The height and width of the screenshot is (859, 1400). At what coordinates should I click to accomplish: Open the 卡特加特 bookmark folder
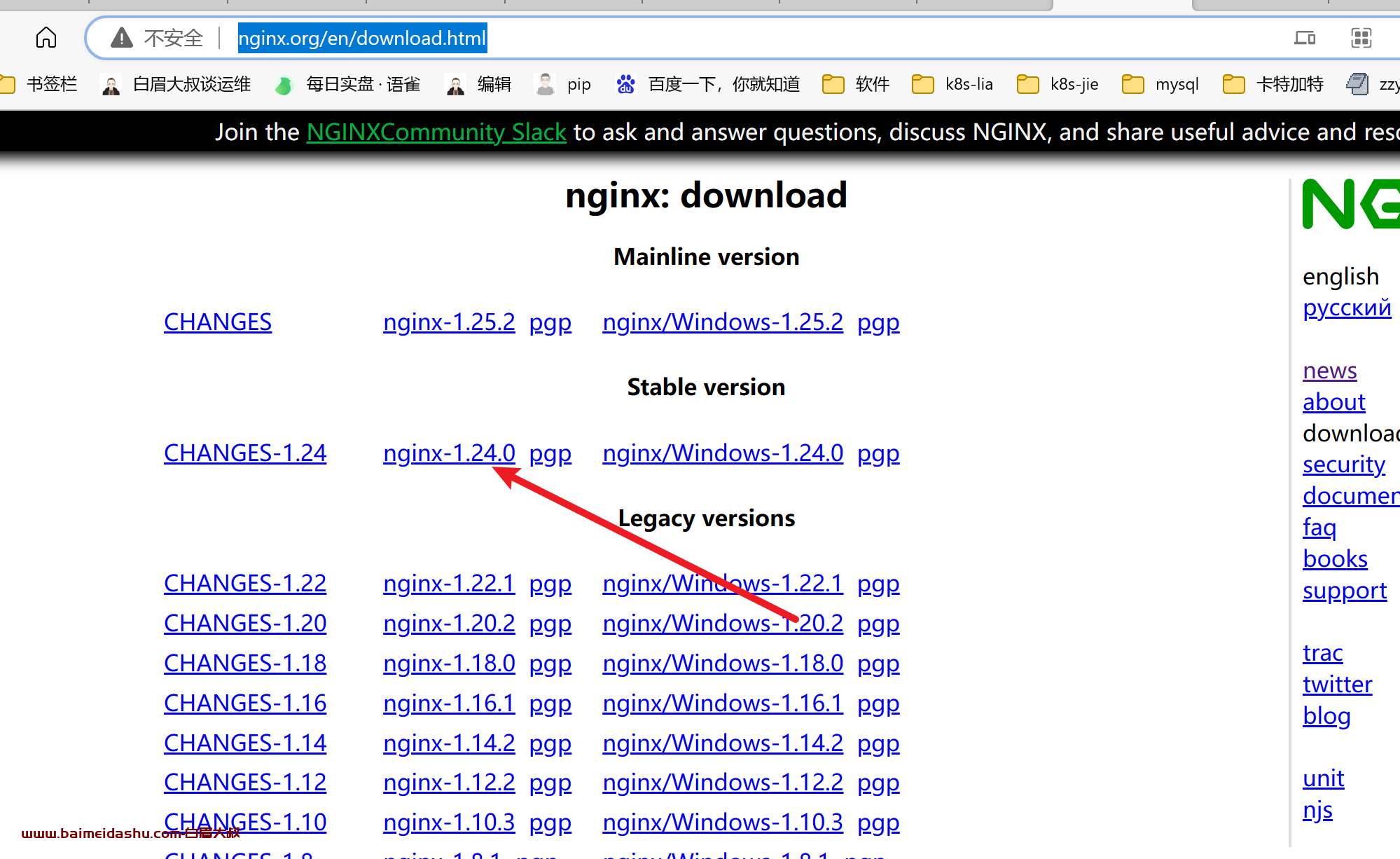1273,84
